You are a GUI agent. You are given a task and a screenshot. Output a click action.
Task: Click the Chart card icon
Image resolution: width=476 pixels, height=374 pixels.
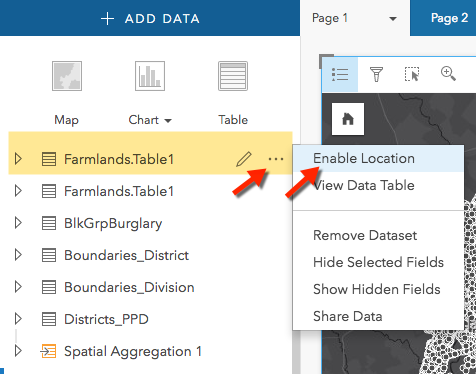[x=150, y=76]
